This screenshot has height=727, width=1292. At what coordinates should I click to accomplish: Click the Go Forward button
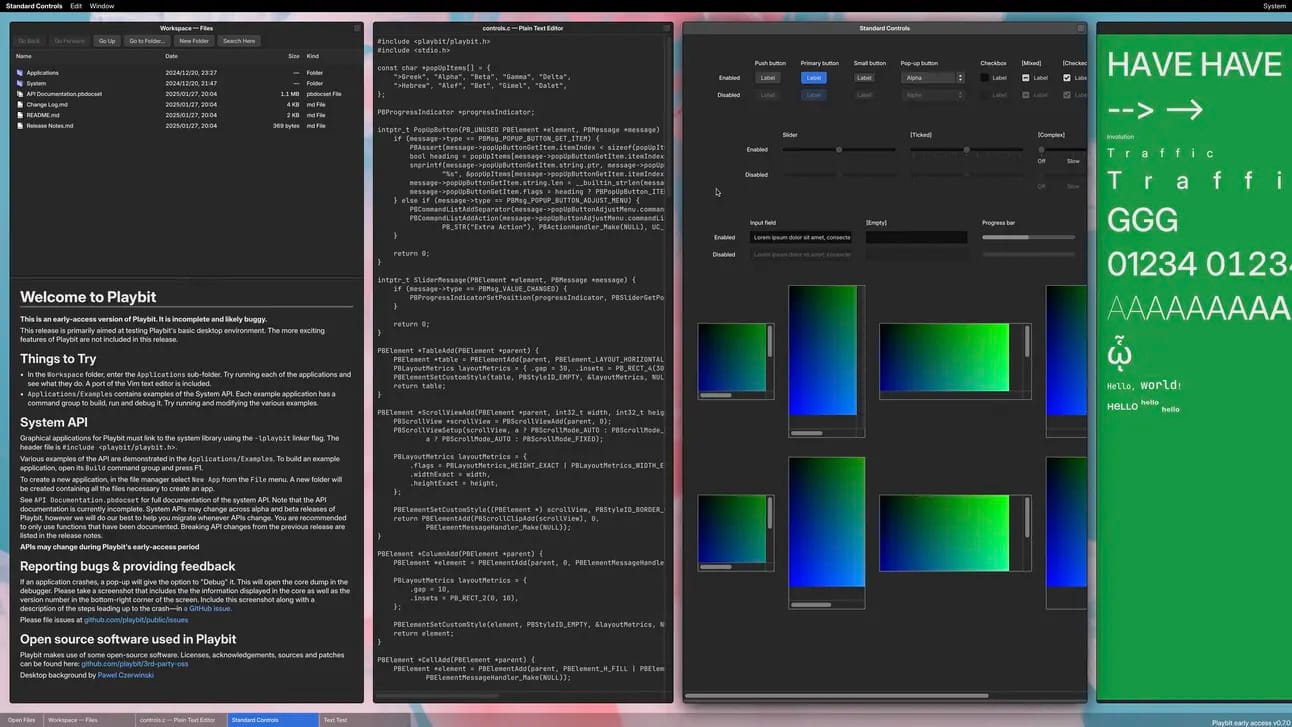coord(70,41)
